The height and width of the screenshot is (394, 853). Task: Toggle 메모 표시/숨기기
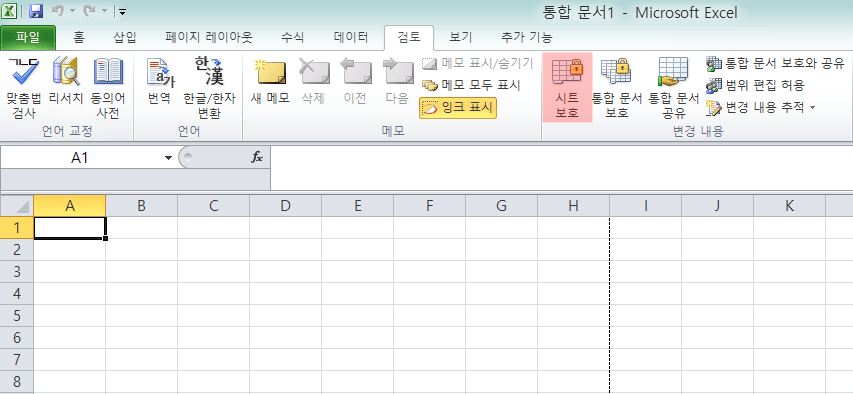point(478,63)
